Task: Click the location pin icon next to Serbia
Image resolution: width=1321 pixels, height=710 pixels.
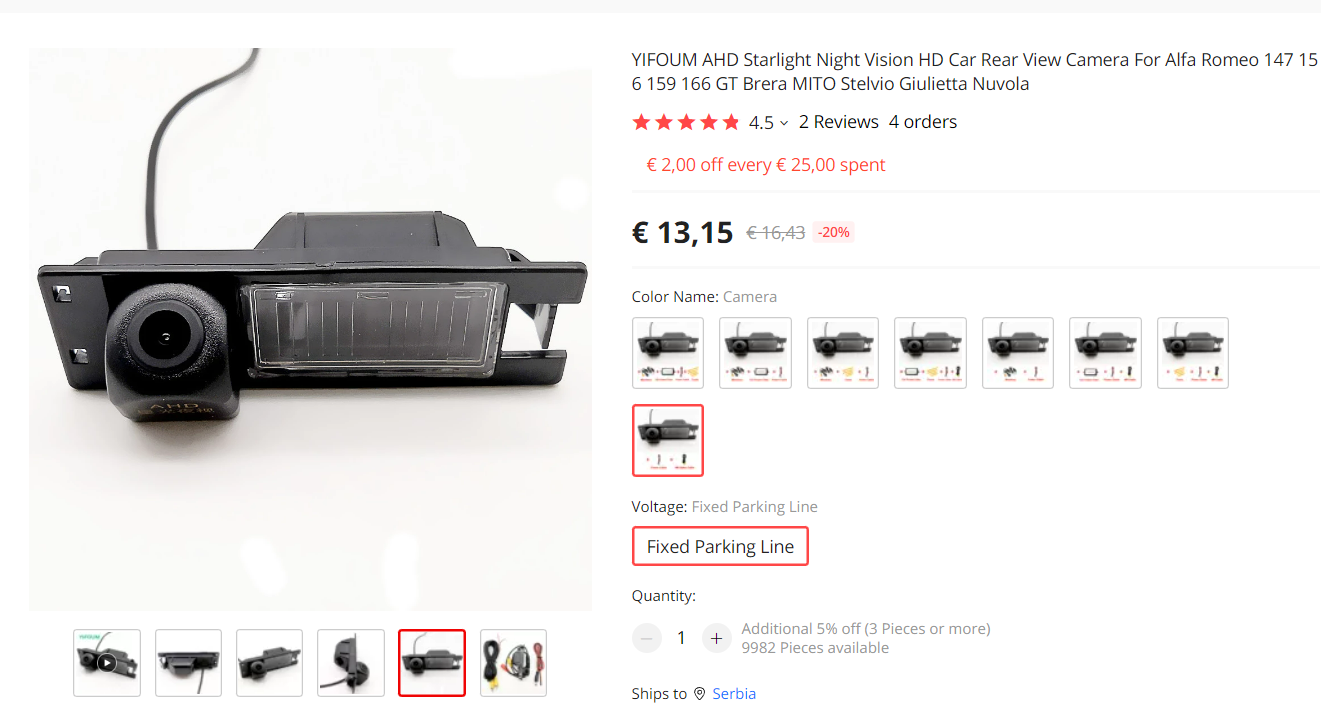Action: [699, 694]
